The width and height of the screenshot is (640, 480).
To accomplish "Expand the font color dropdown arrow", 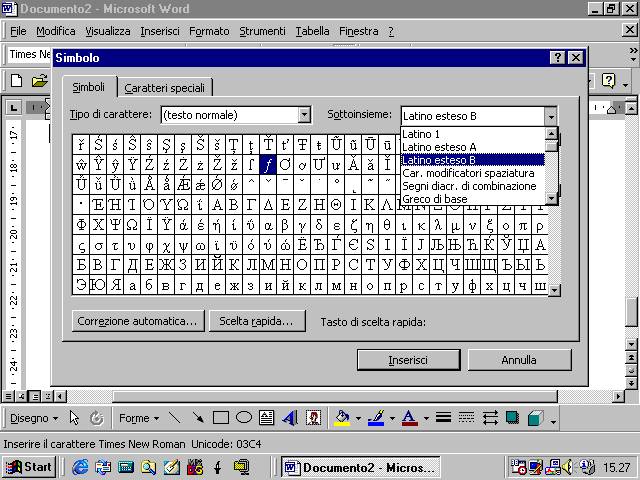I will [x=426, y=418].
